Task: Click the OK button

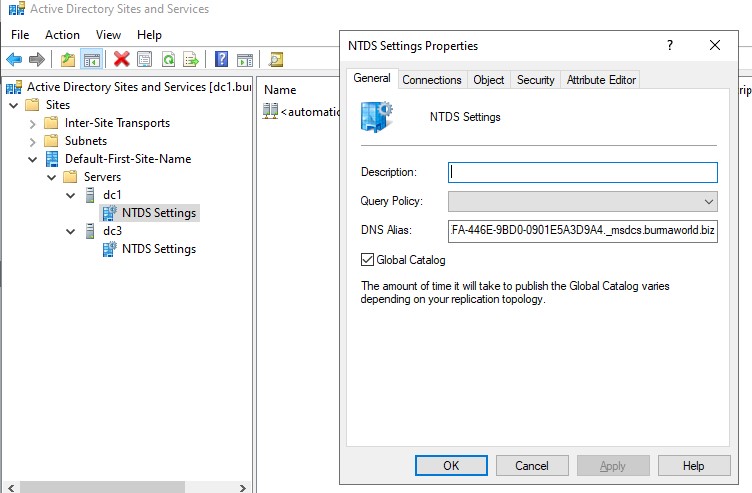Action: 451,466
